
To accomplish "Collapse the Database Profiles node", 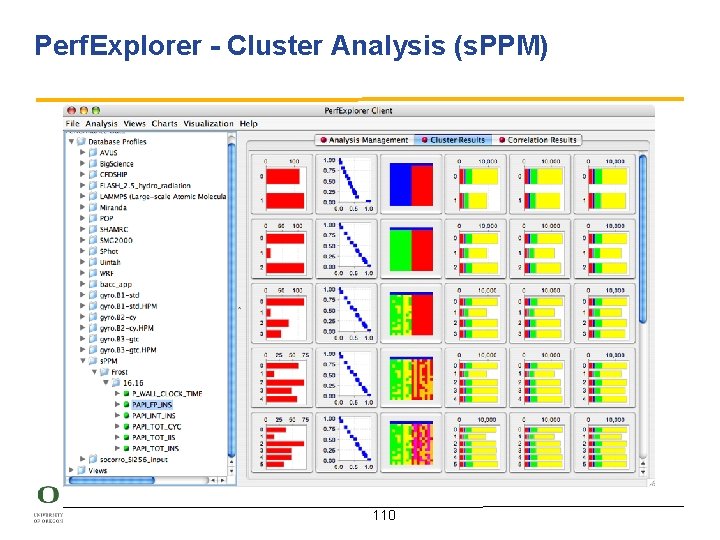I will click(x=71, y=141).
